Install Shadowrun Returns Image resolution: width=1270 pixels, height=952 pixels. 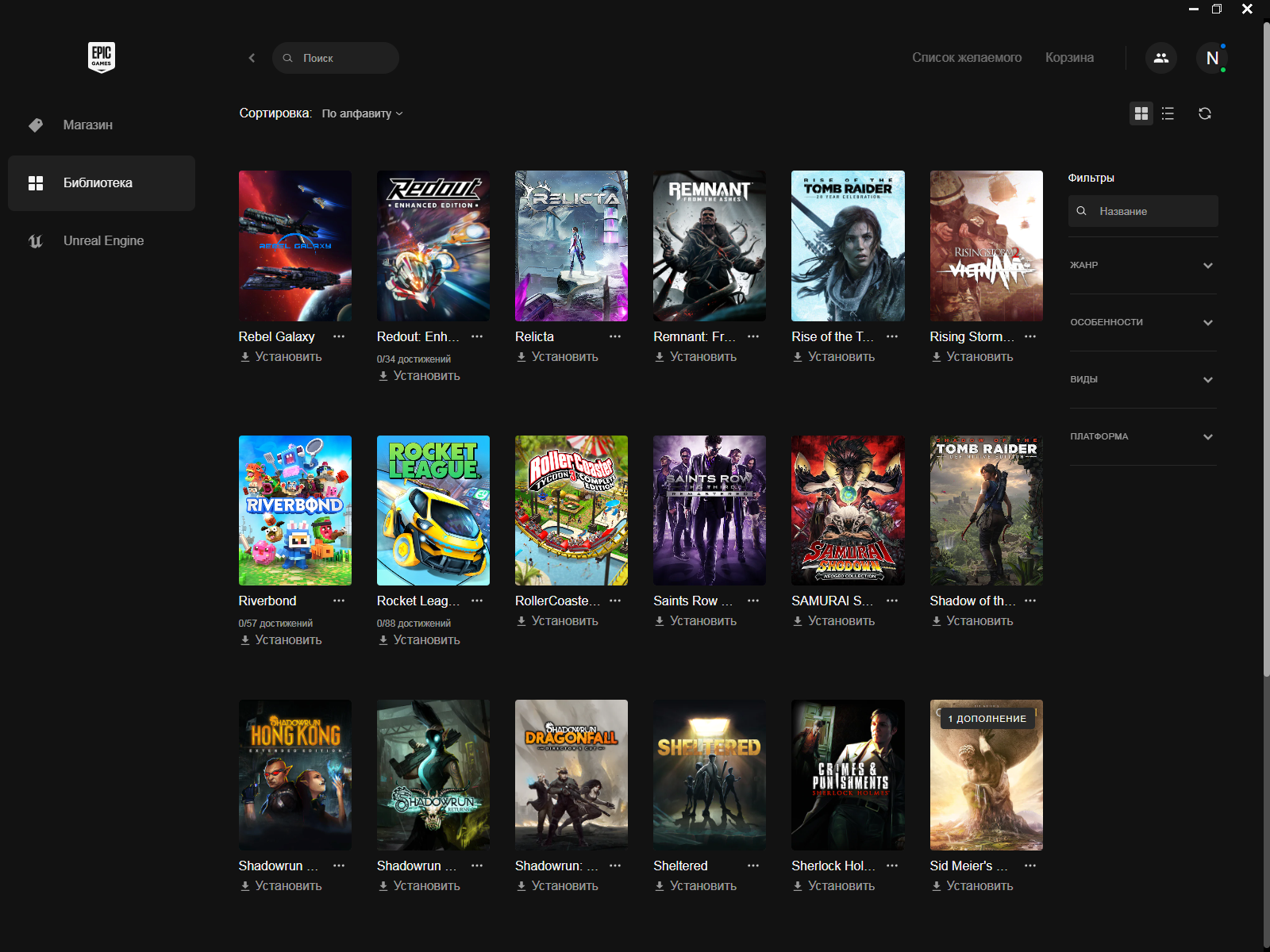click(x=419, y=886)
